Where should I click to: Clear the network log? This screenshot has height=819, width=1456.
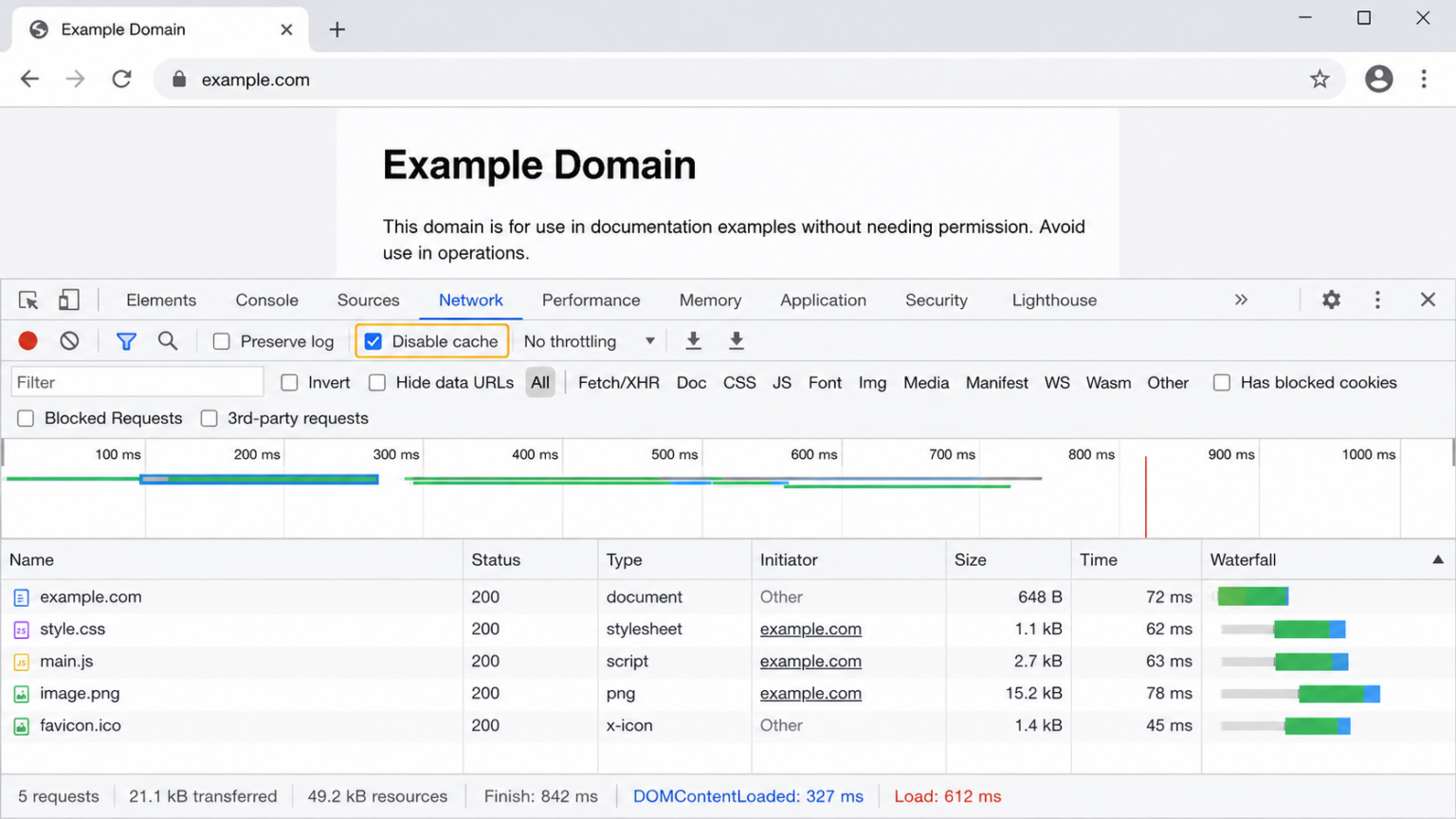[x=69, y=341]
